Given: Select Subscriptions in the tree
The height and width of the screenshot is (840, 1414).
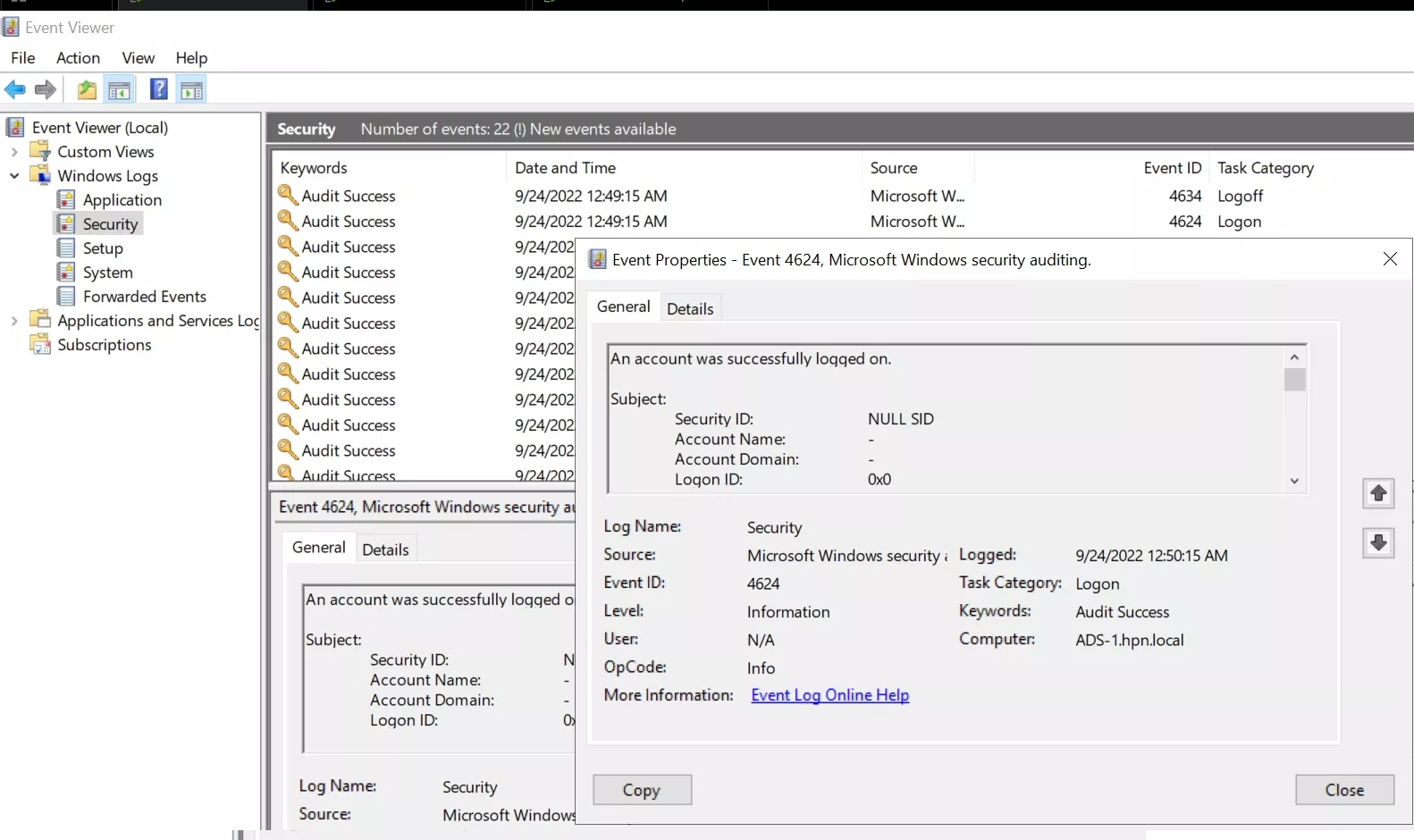Looking at the screenshot, I should pyautogui.click(x=105, y=345).
